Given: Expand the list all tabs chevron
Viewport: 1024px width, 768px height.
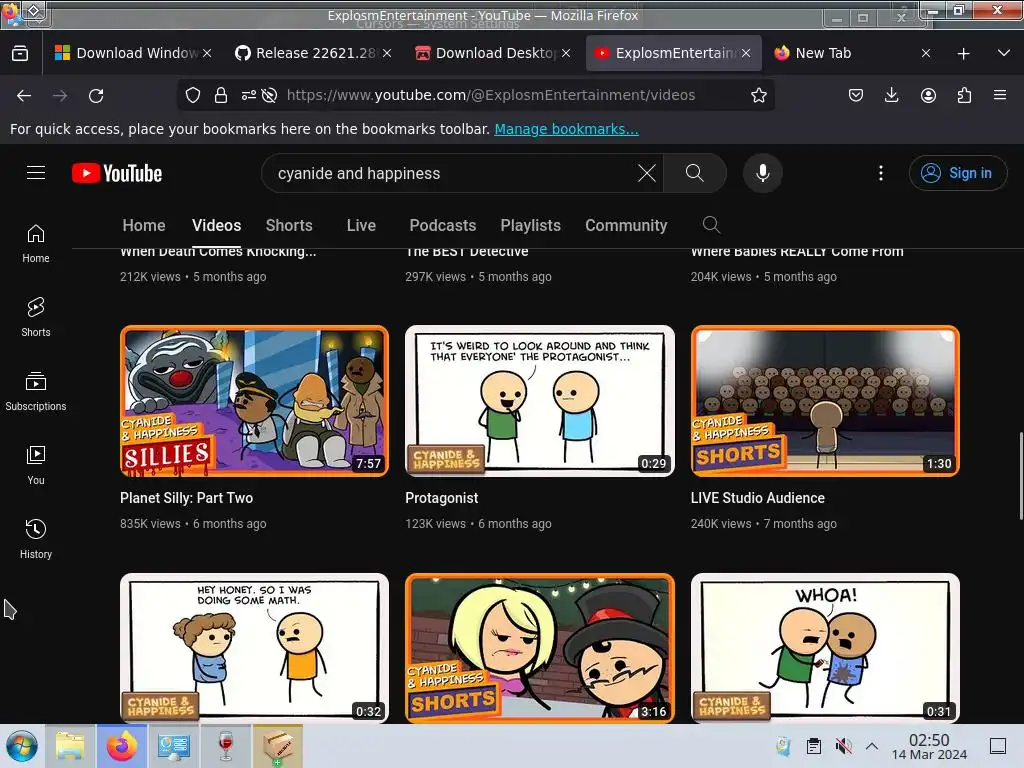Looking at the screenshot, I should pos(1004,53).
